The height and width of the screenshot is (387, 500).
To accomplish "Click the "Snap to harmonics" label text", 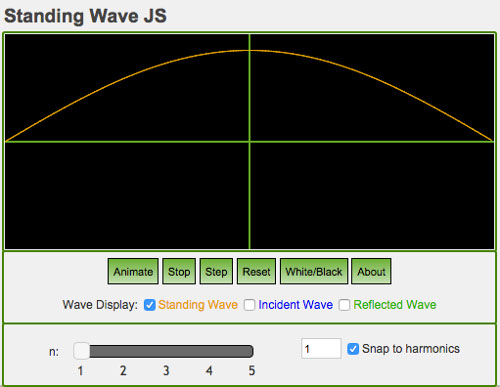I will (x=411, y=349).
